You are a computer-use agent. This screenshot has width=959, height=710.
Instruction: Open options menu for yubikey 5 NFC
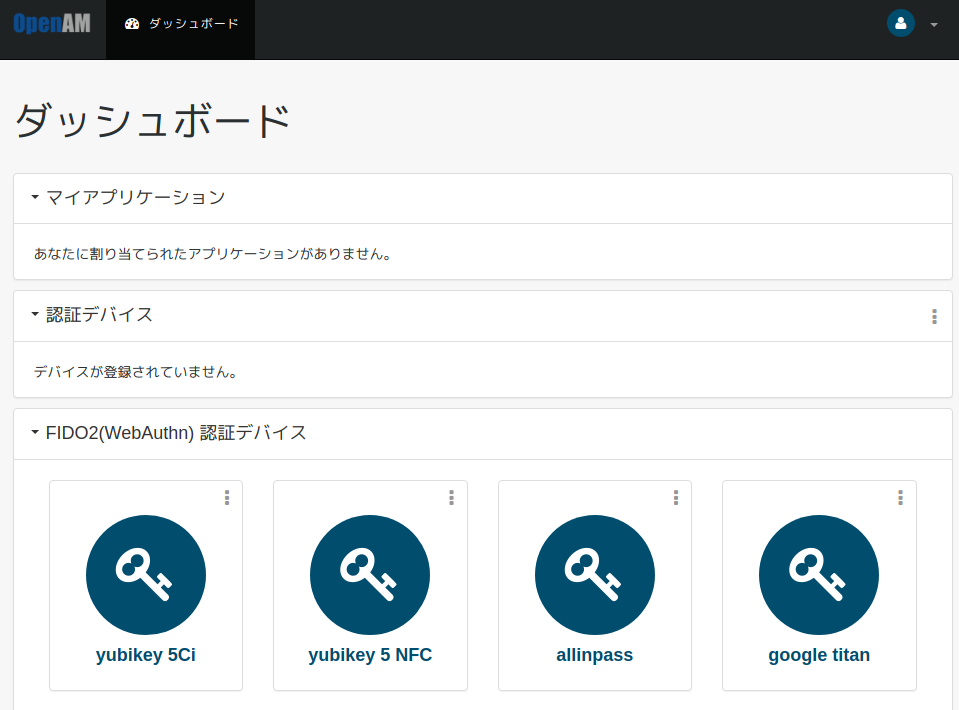[x=451, y=498]
